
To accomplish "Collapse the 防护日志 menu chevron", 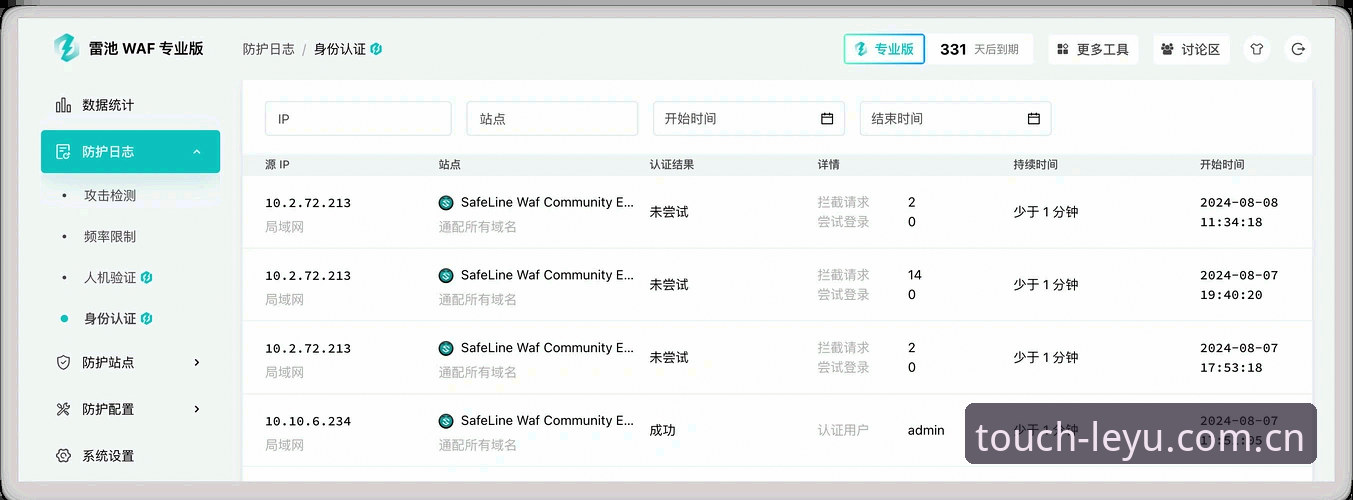I will (197, 152).
